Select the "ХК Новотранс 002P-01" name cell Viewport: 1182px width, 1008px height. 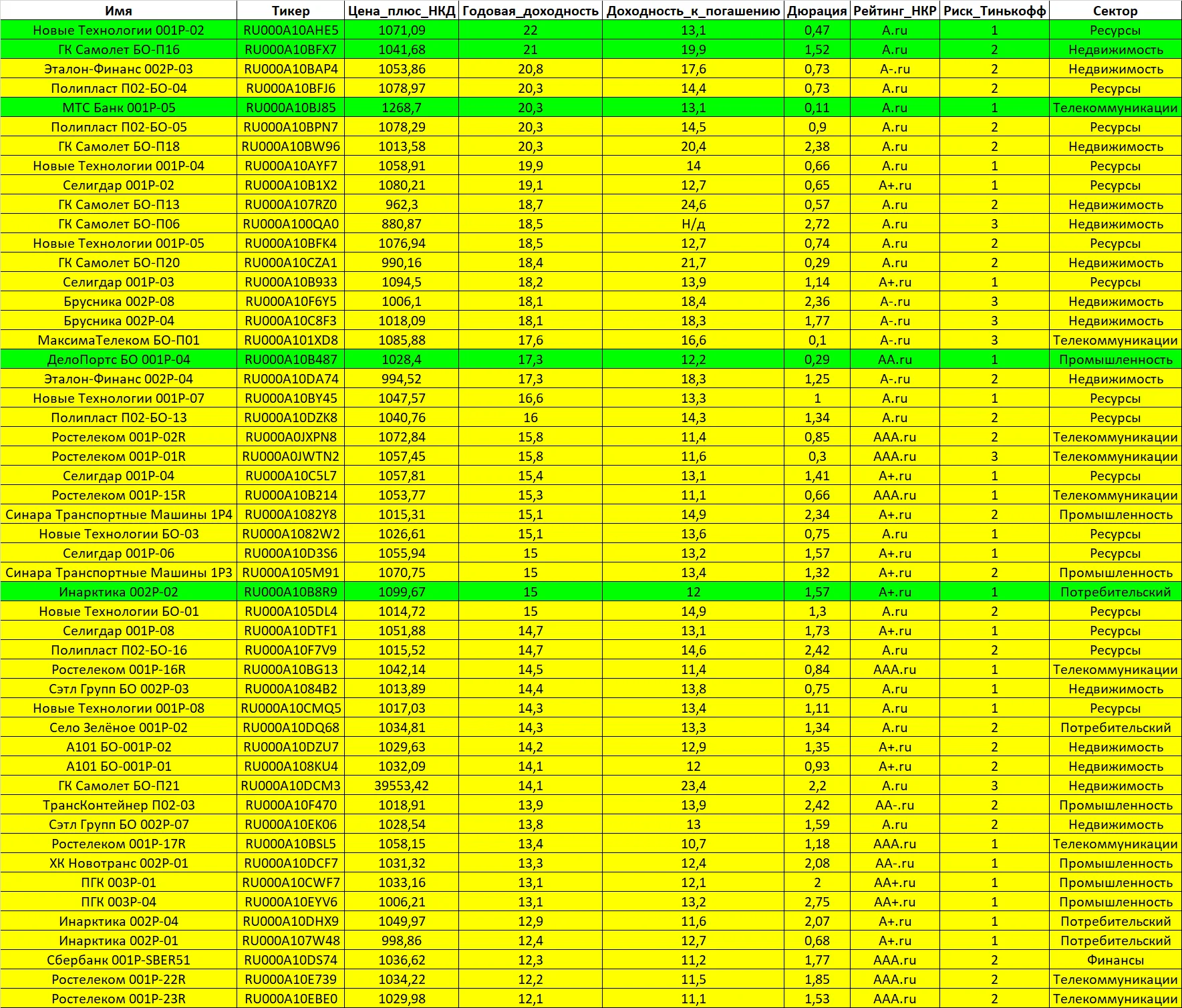(x=119, y=863)
